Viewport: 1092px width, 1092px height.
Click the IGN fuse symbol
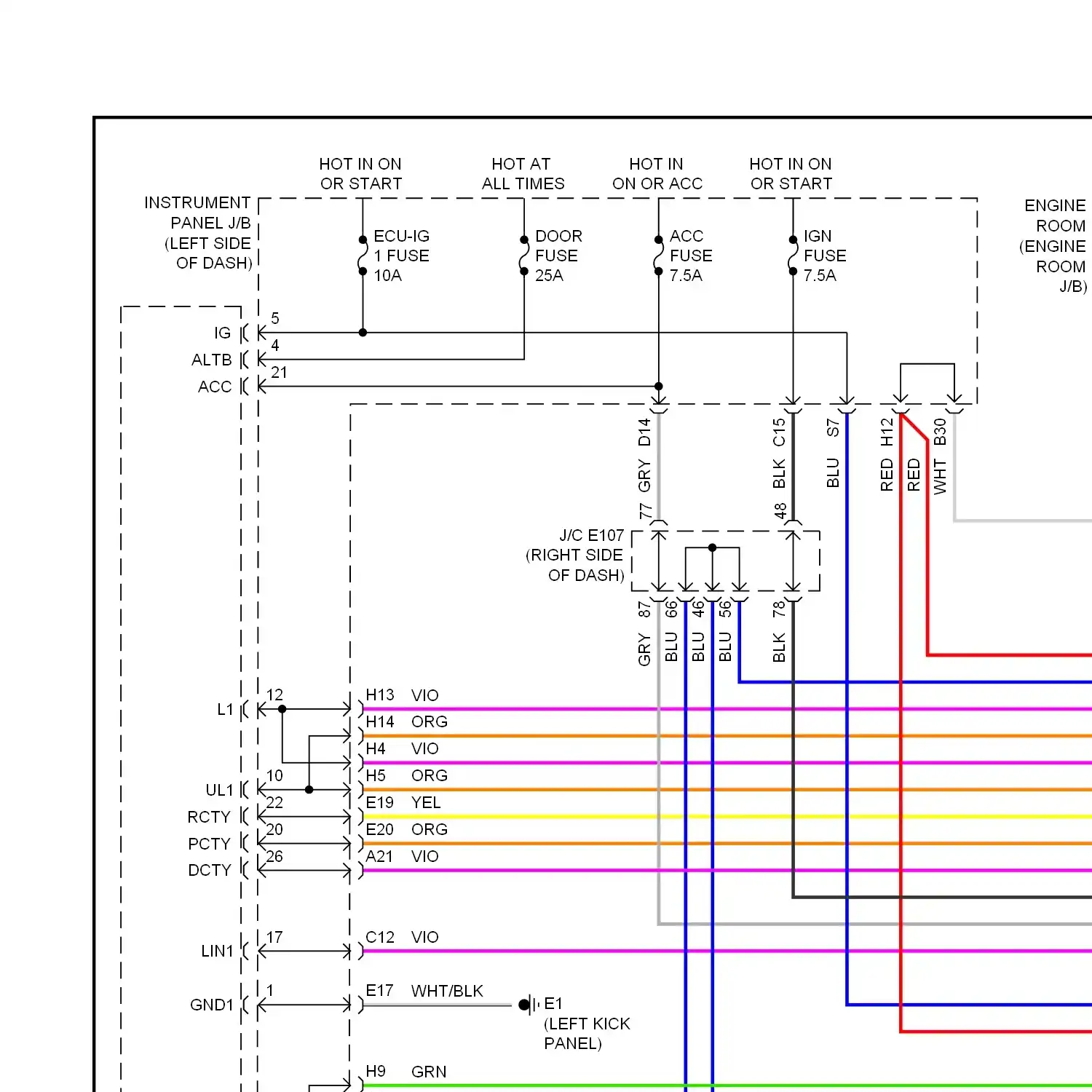click(x=793, y=256)
